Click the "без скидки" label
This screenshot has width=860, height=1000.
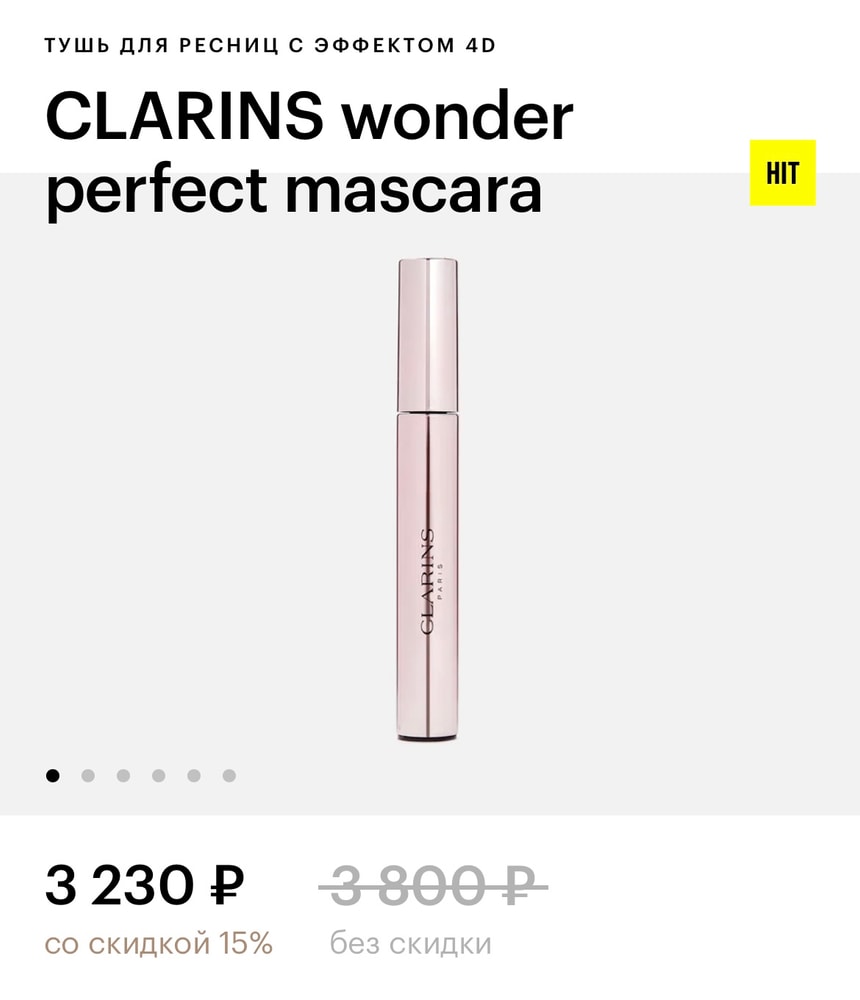click(410, 943)
